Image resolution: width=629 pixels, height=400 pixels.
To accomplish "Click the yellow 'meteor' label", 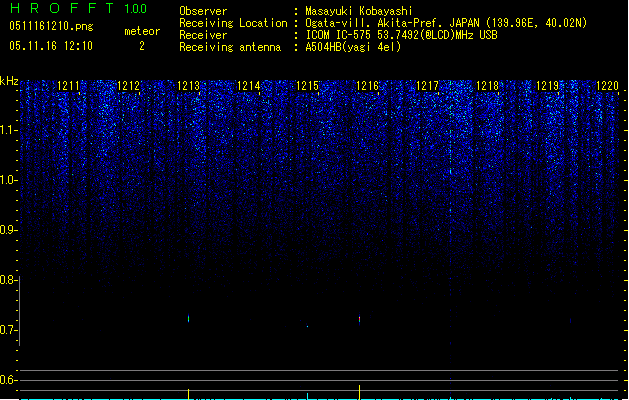I will tap(142, 31).
